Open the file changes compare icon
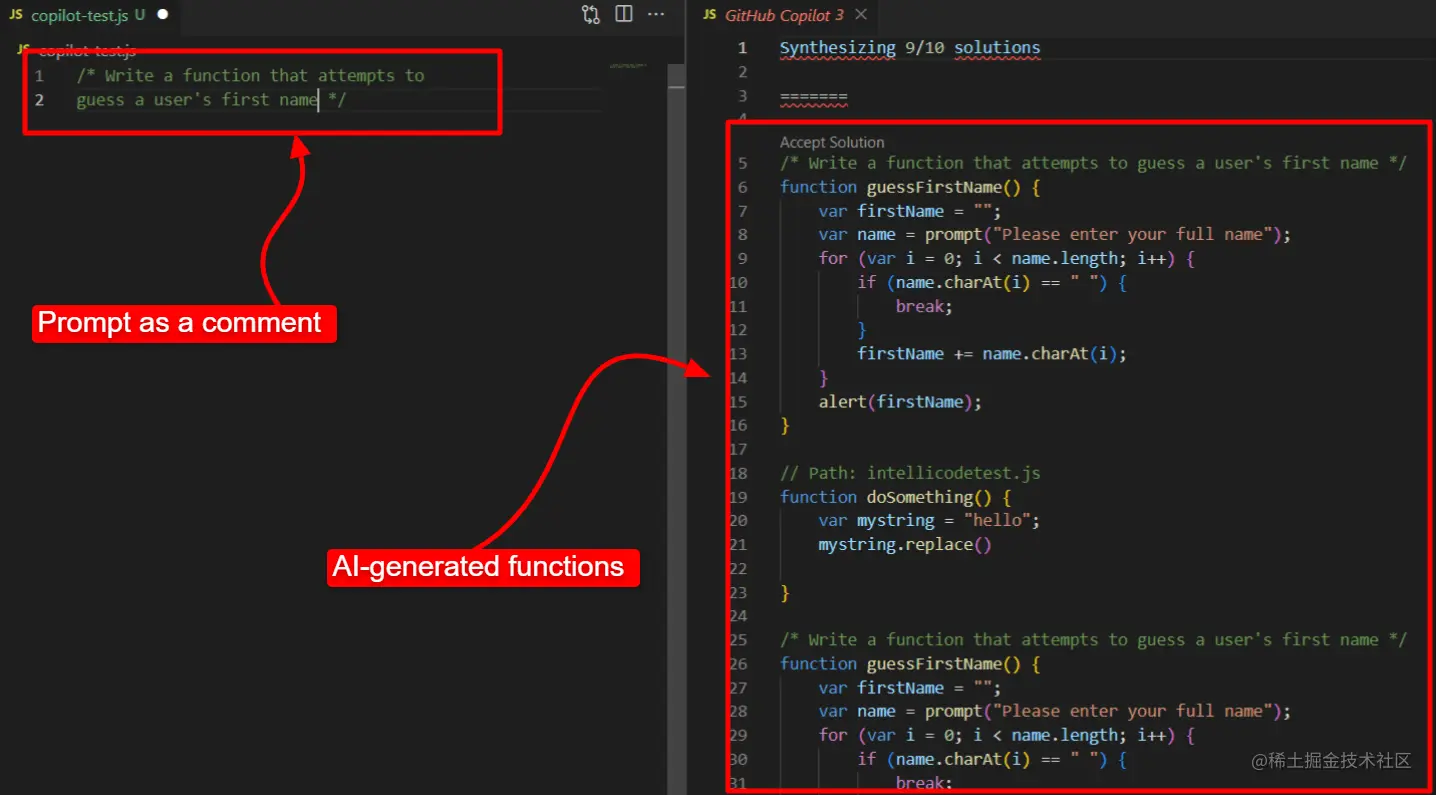 (591, 14)
